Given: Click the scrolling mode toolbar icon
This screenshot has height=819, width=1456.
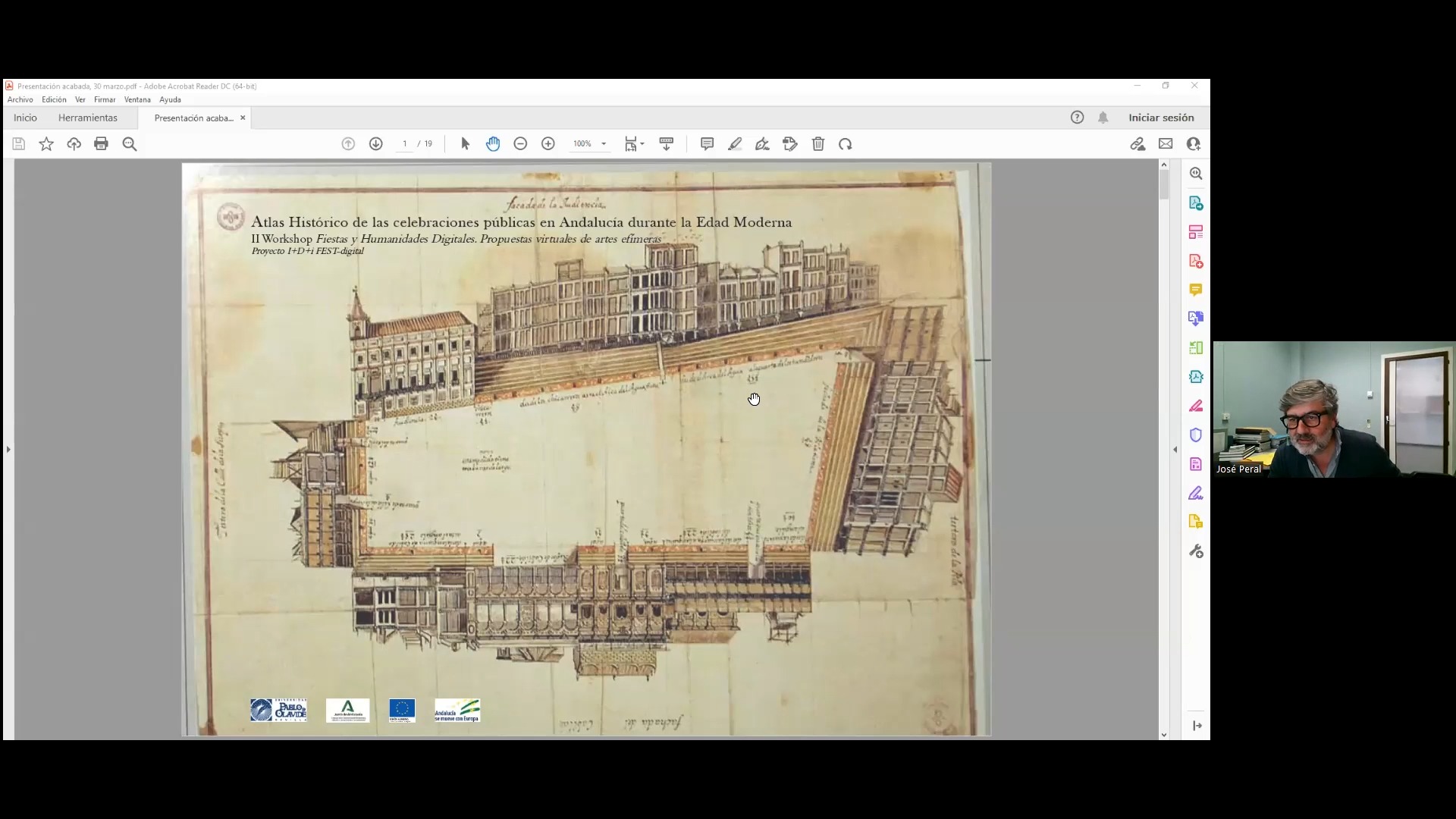Looking at the screenshot, I should click(667, 144).
